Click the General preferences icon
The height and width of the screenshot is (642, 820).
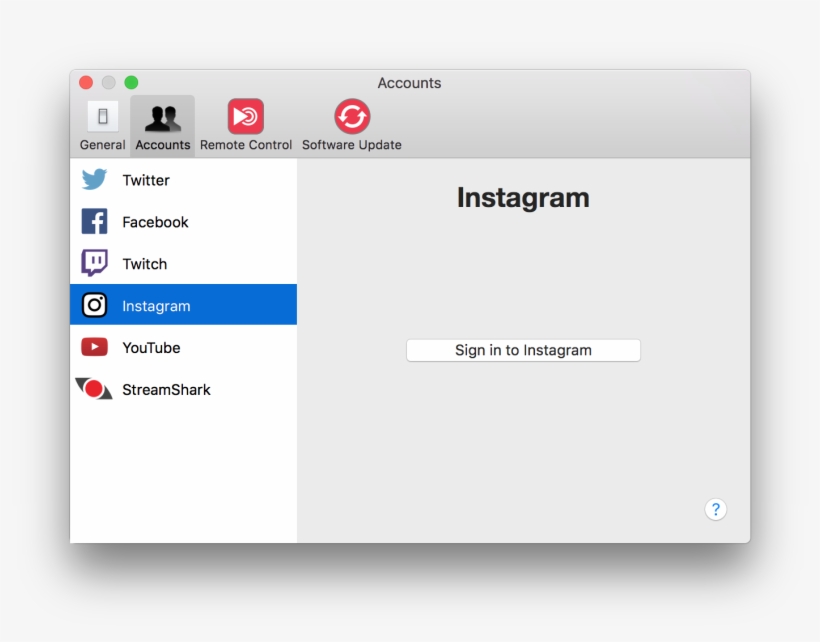tap(102, 115)
